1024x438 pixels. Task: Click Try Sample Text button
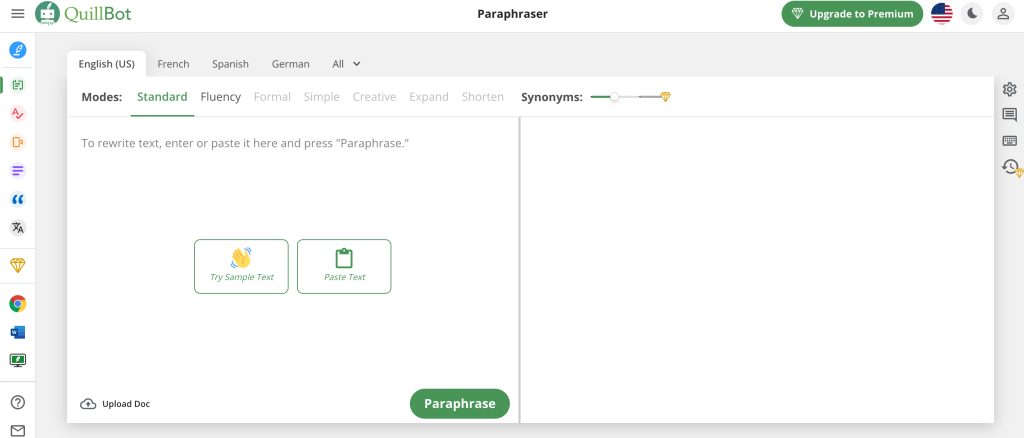click(x=241, y=266)
